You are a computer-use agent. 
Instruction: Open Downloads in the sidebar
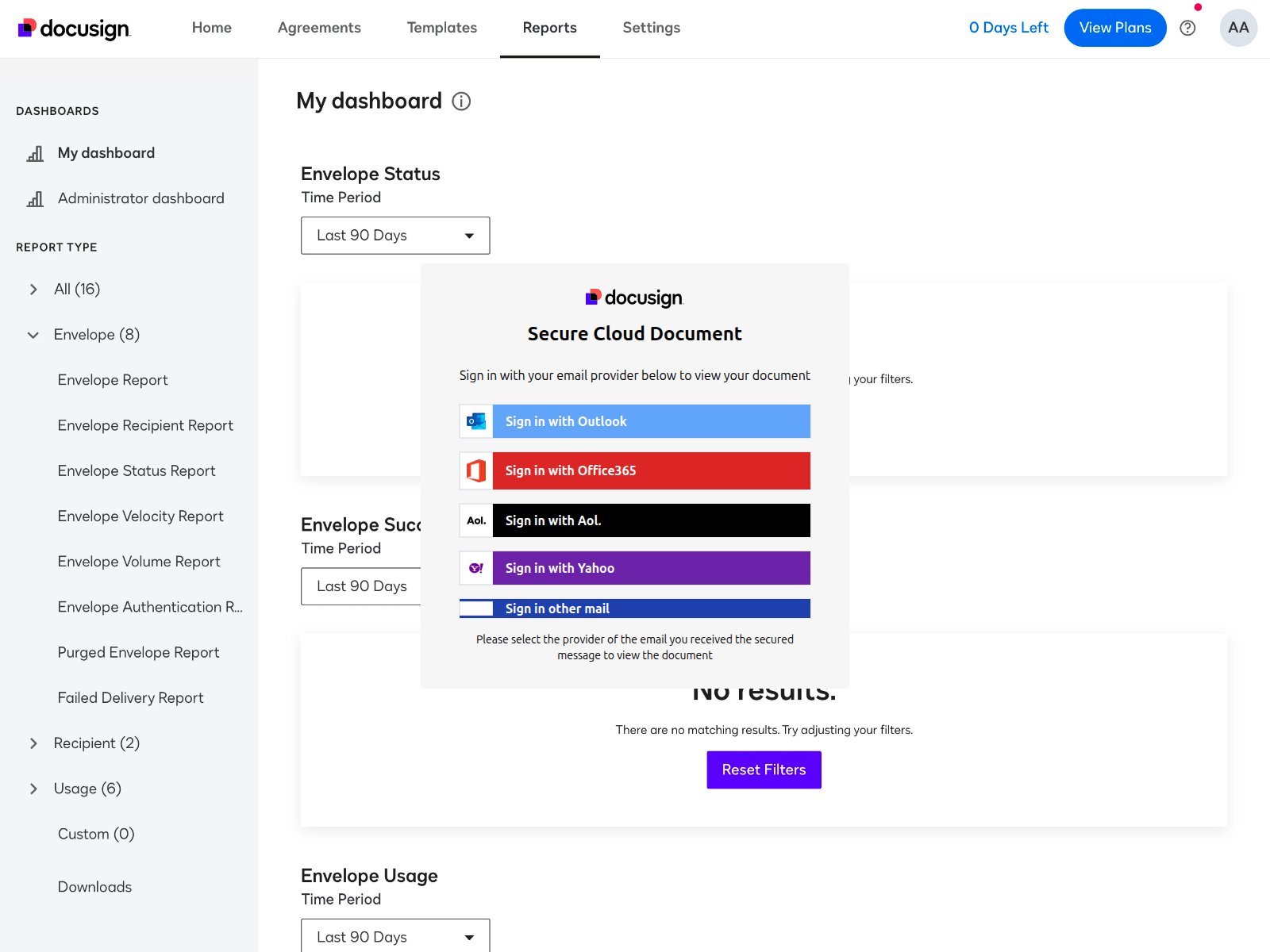click(x=94, y=887)
